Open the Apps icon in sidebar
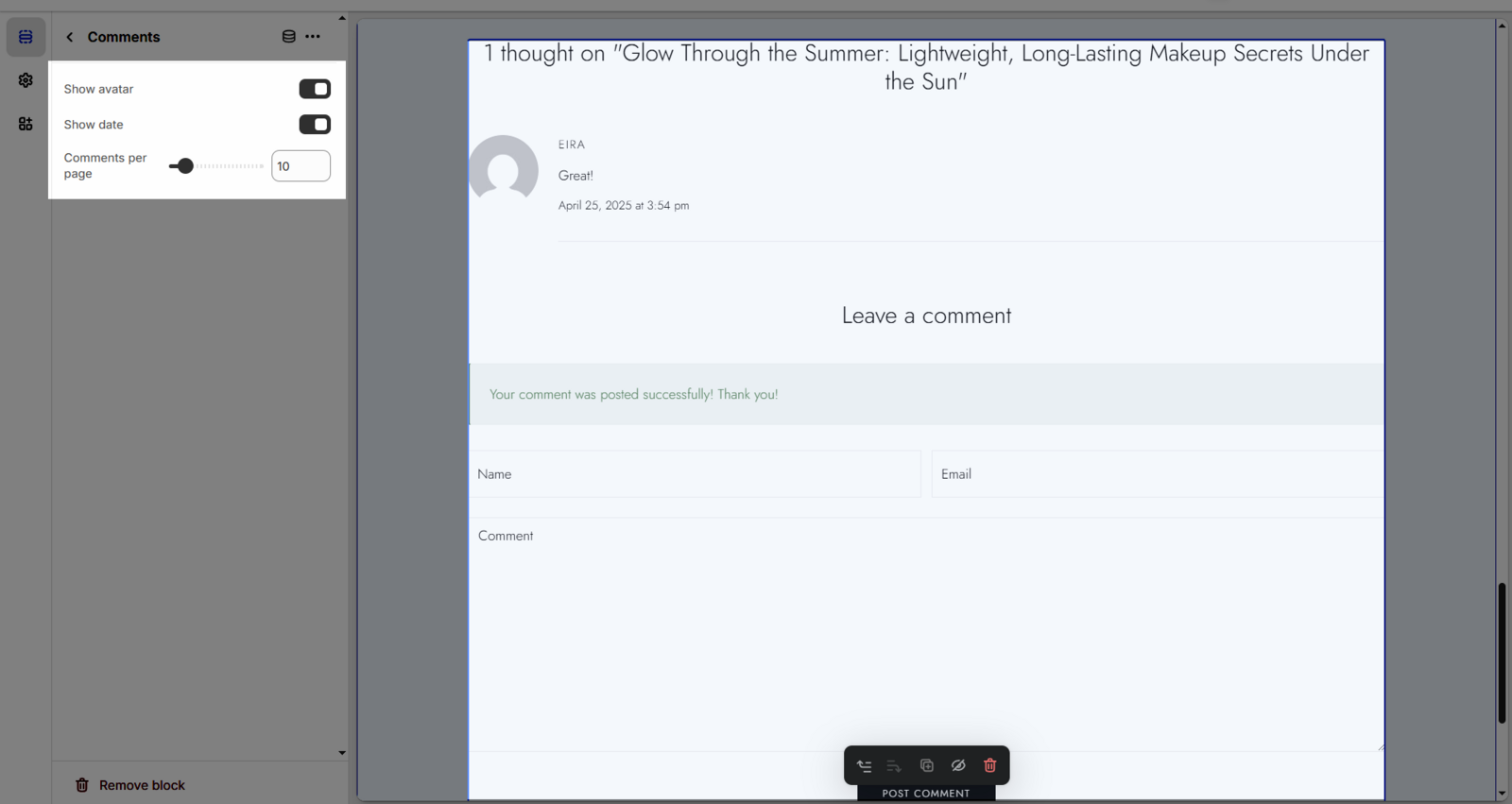This screenshot has height=804, width=1512. [26, 124]
